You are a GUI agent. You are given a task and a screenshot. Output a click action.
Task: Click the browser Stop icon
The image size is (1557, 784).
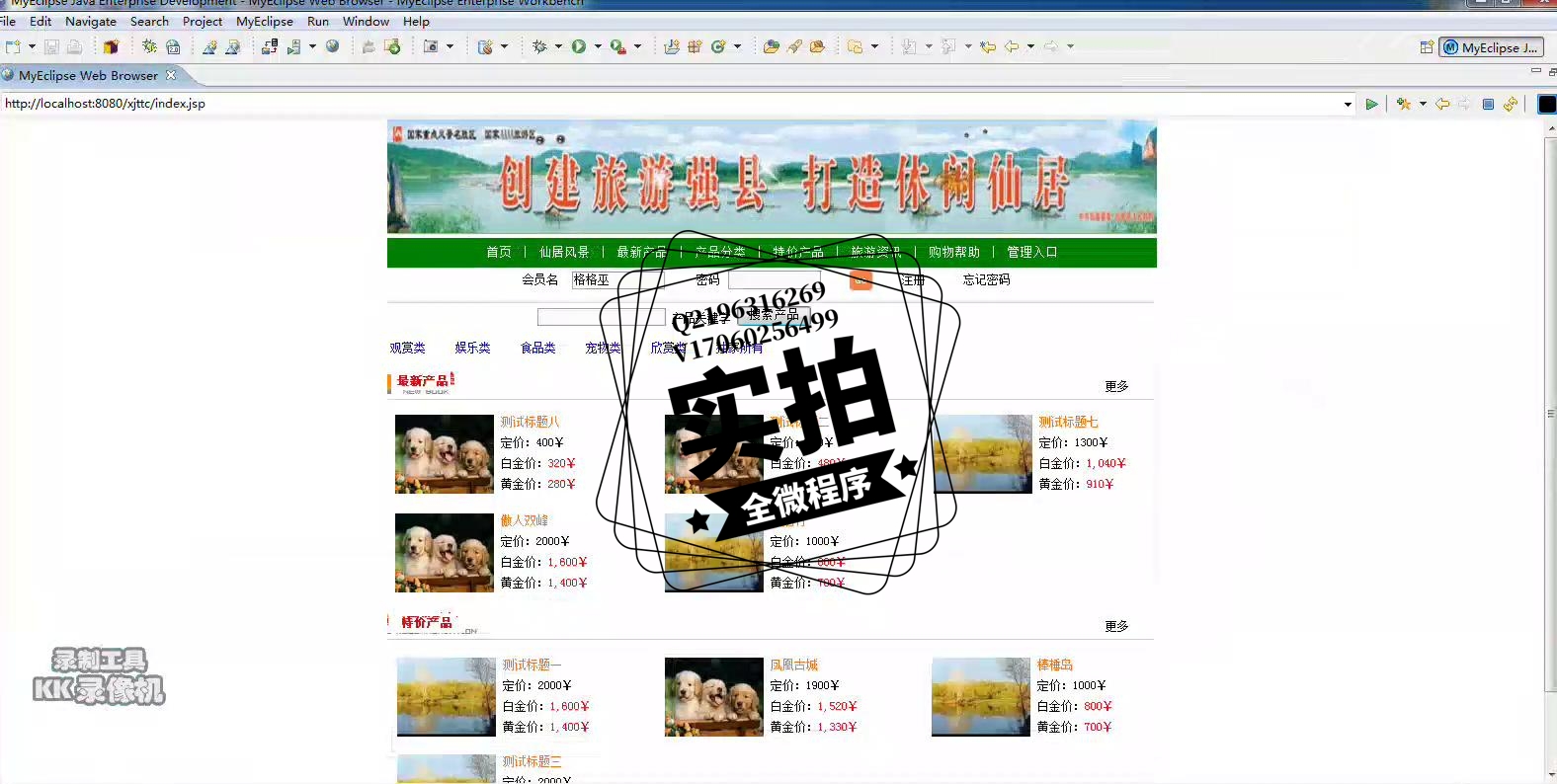(x=1488, y=104)
